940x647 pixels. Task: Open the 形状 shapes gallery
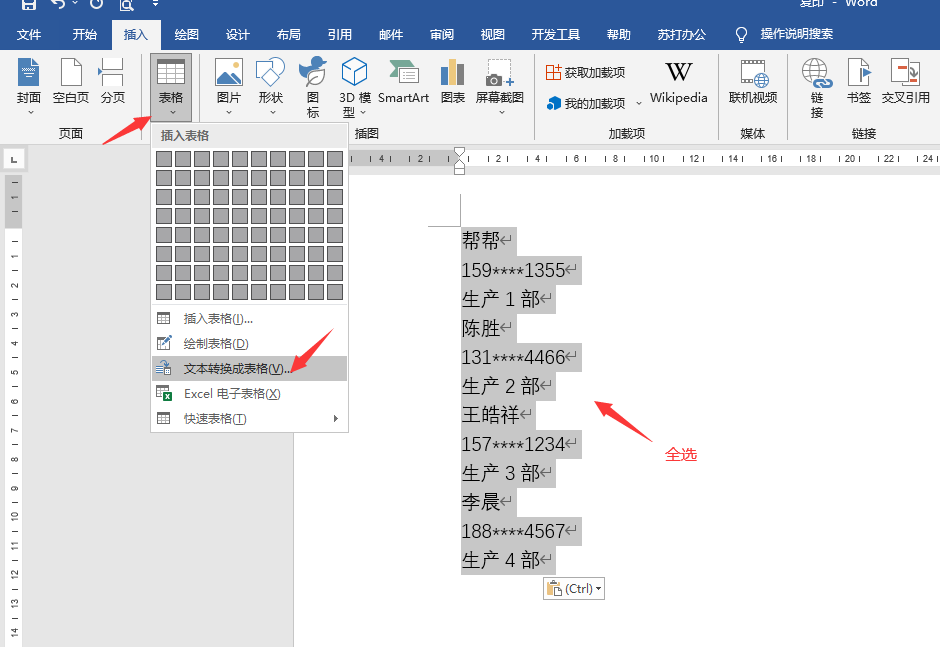pyautogui.click(x=270, y=86)
